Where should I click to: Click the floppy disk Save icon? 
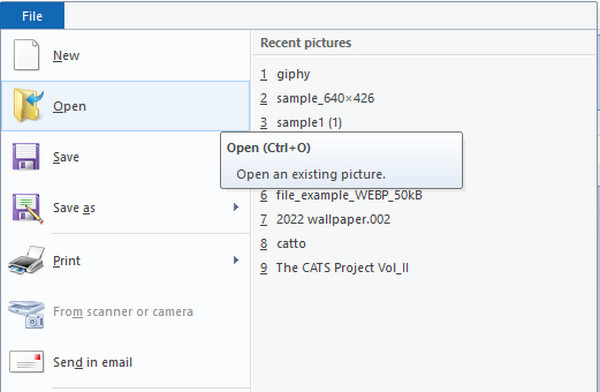pos(26,157)
